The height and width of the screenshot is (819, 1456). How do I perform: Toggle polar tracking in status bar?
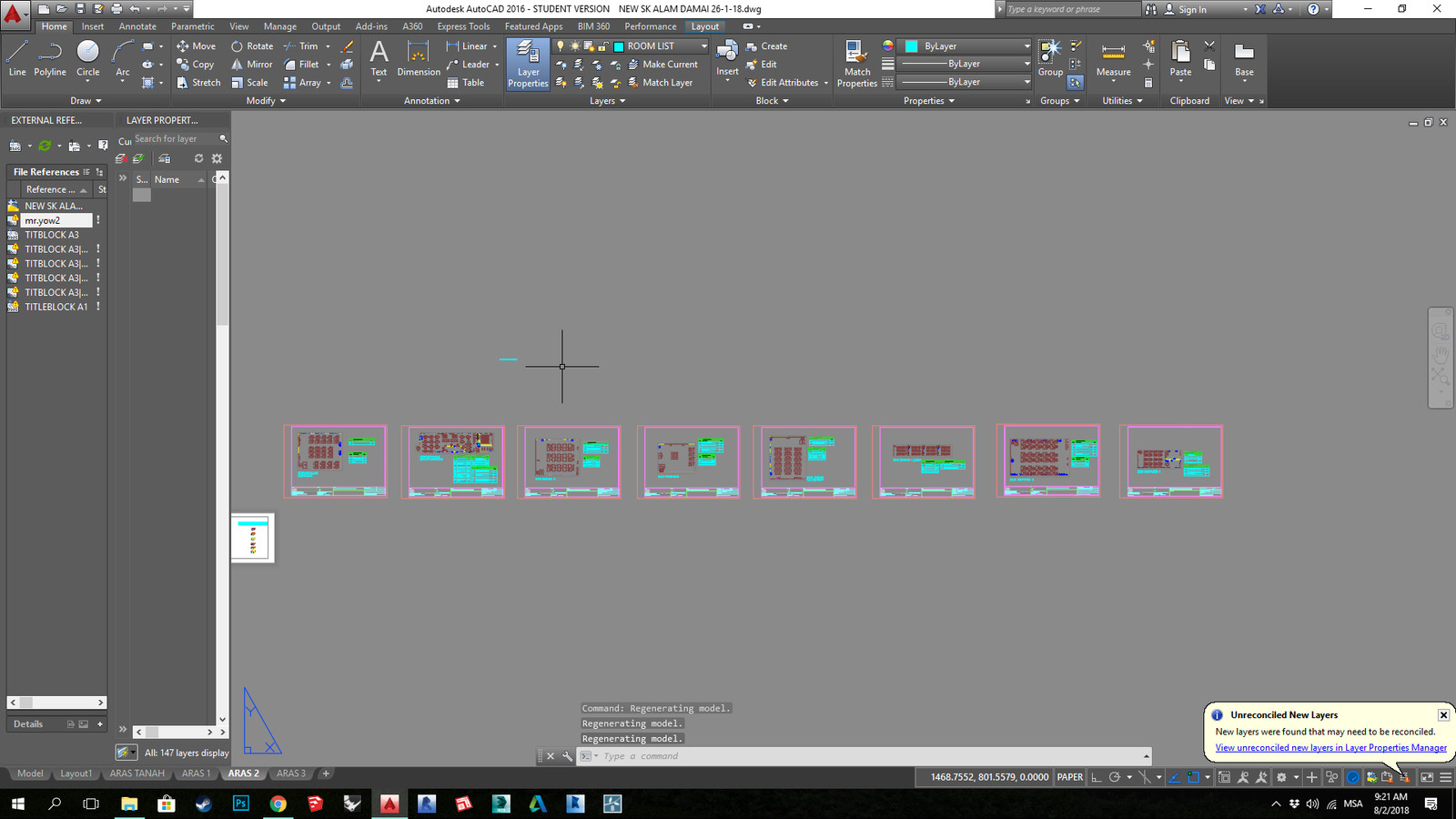coord(1114,777)
